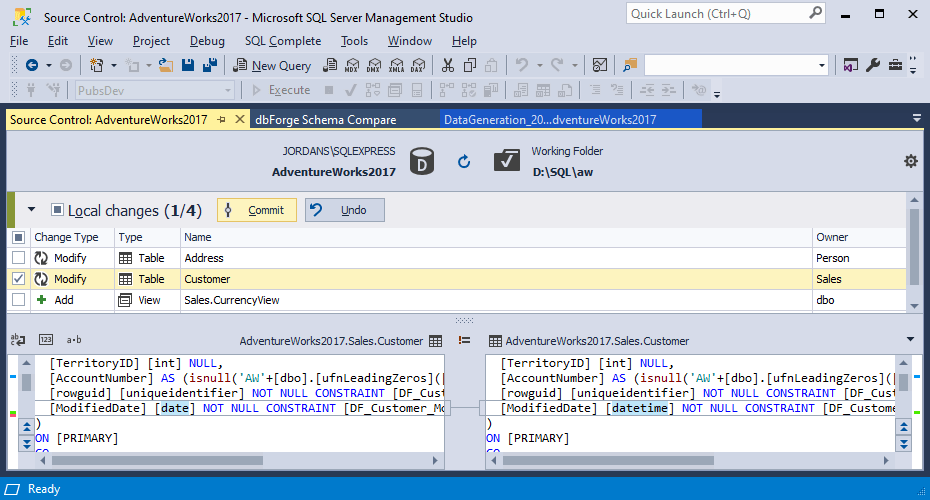Image resolution: width=930 pixels, height=500 pixels.
Task: Open the diff pane options dropdown arrow
Action: pyautogui.click(x=910, y=339)
